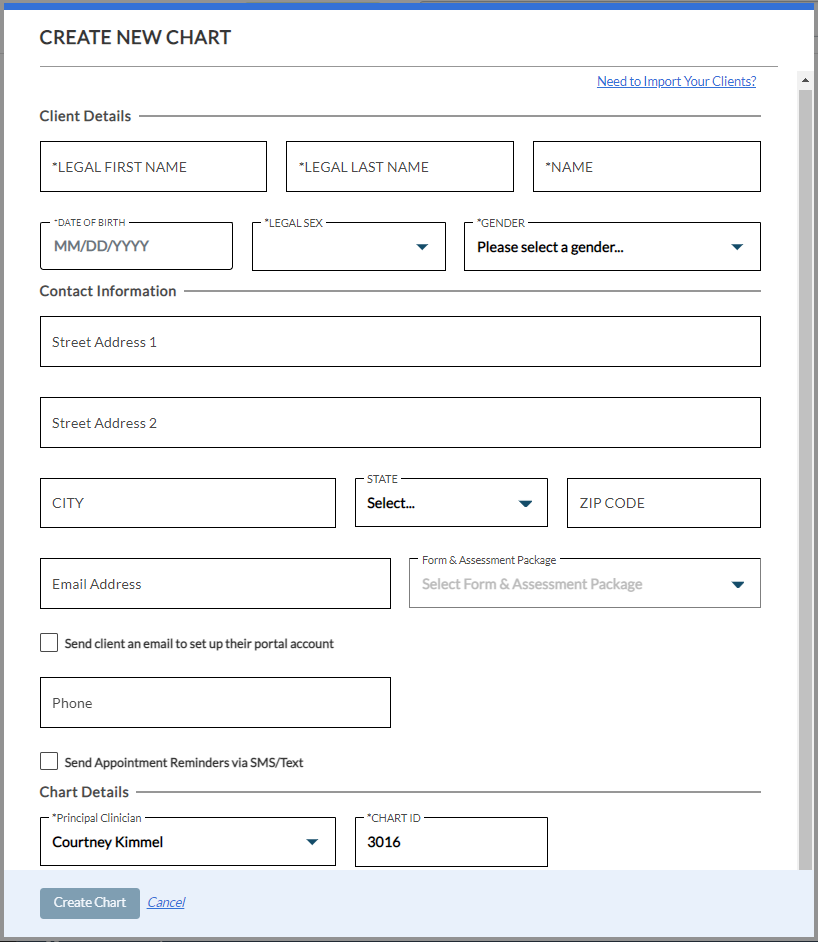Expand the Gender selection dropdown
The image size is (818, 942).
point(612,247)
